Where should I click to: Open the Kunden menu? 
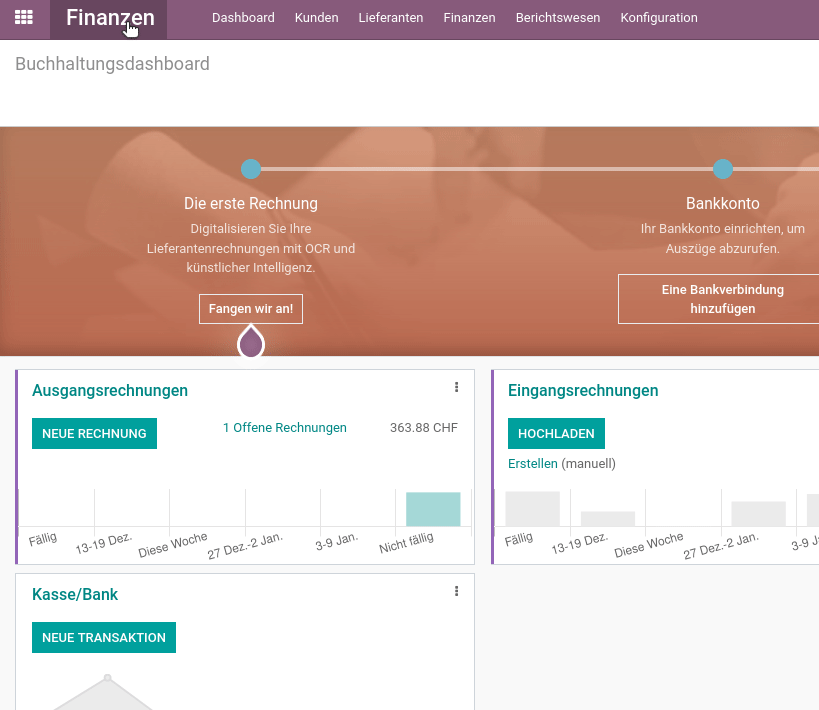point(316,18)
